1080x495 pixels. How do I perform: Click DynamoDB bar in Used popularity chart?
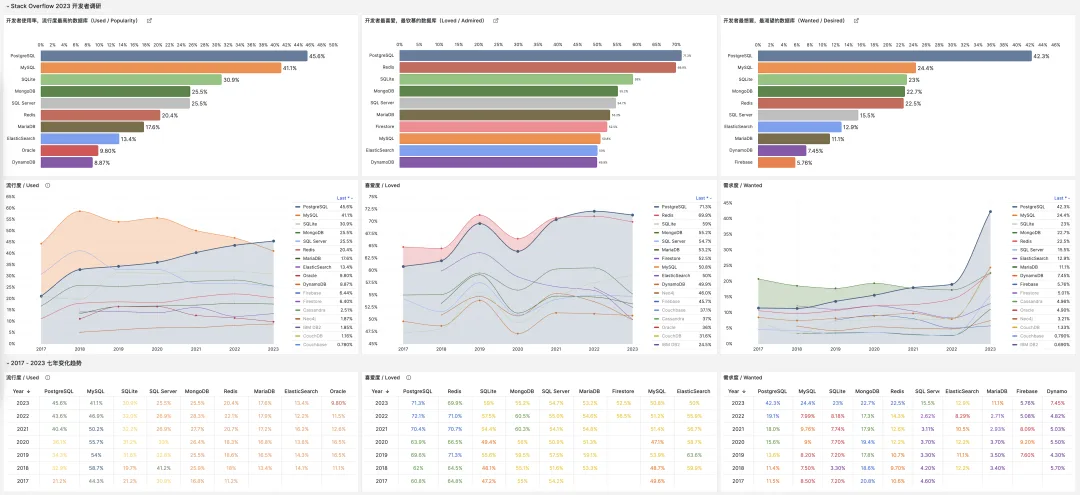pos(66,162)
